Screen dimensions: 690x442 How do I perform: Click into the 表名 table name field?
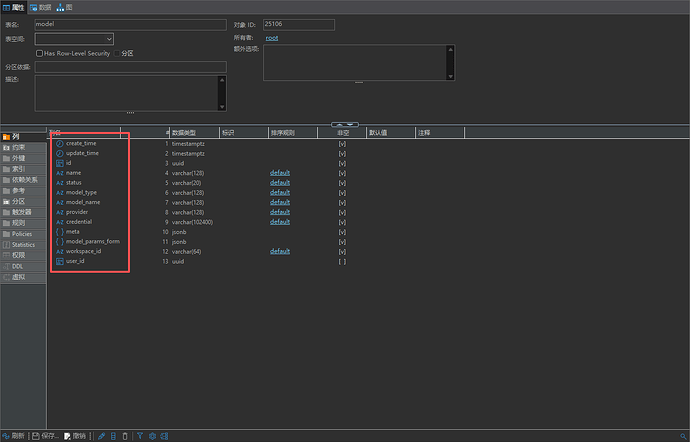click(x=131, y=25)
